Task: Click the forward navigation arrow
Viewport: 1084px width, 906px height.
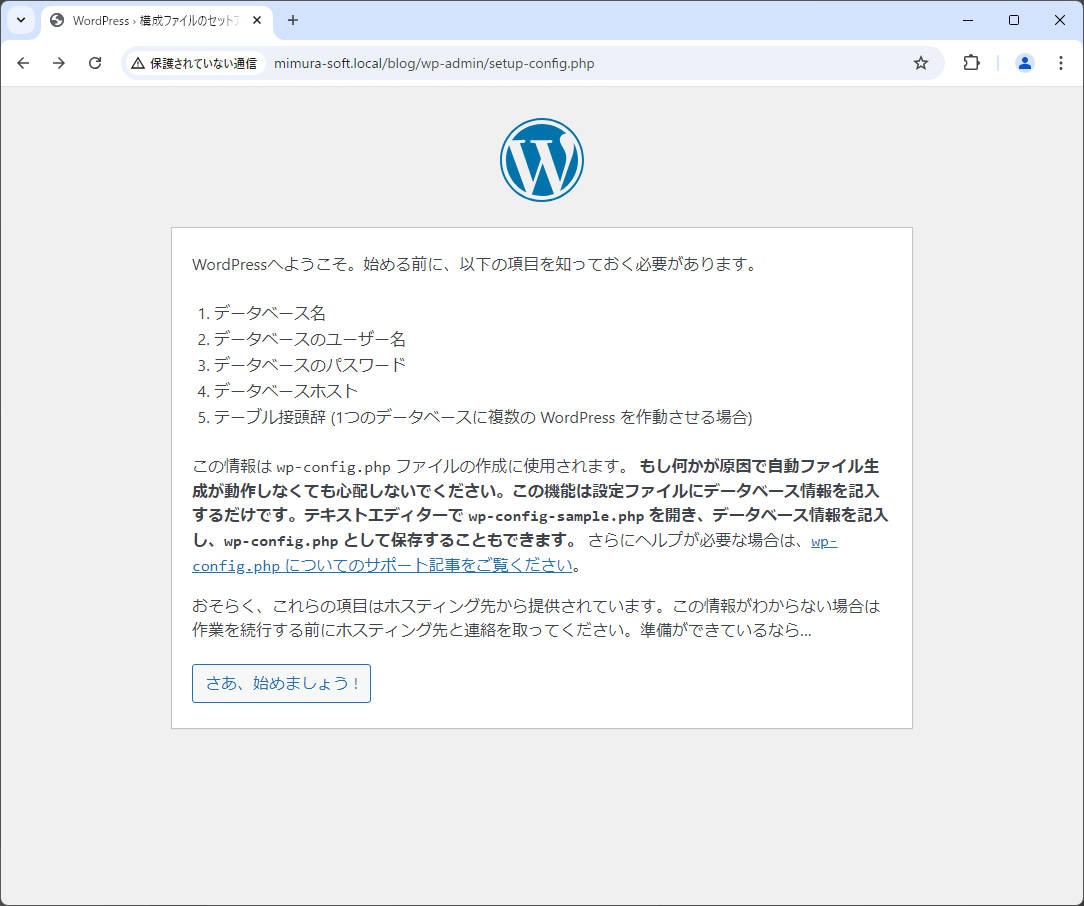Action: (59, 62)
